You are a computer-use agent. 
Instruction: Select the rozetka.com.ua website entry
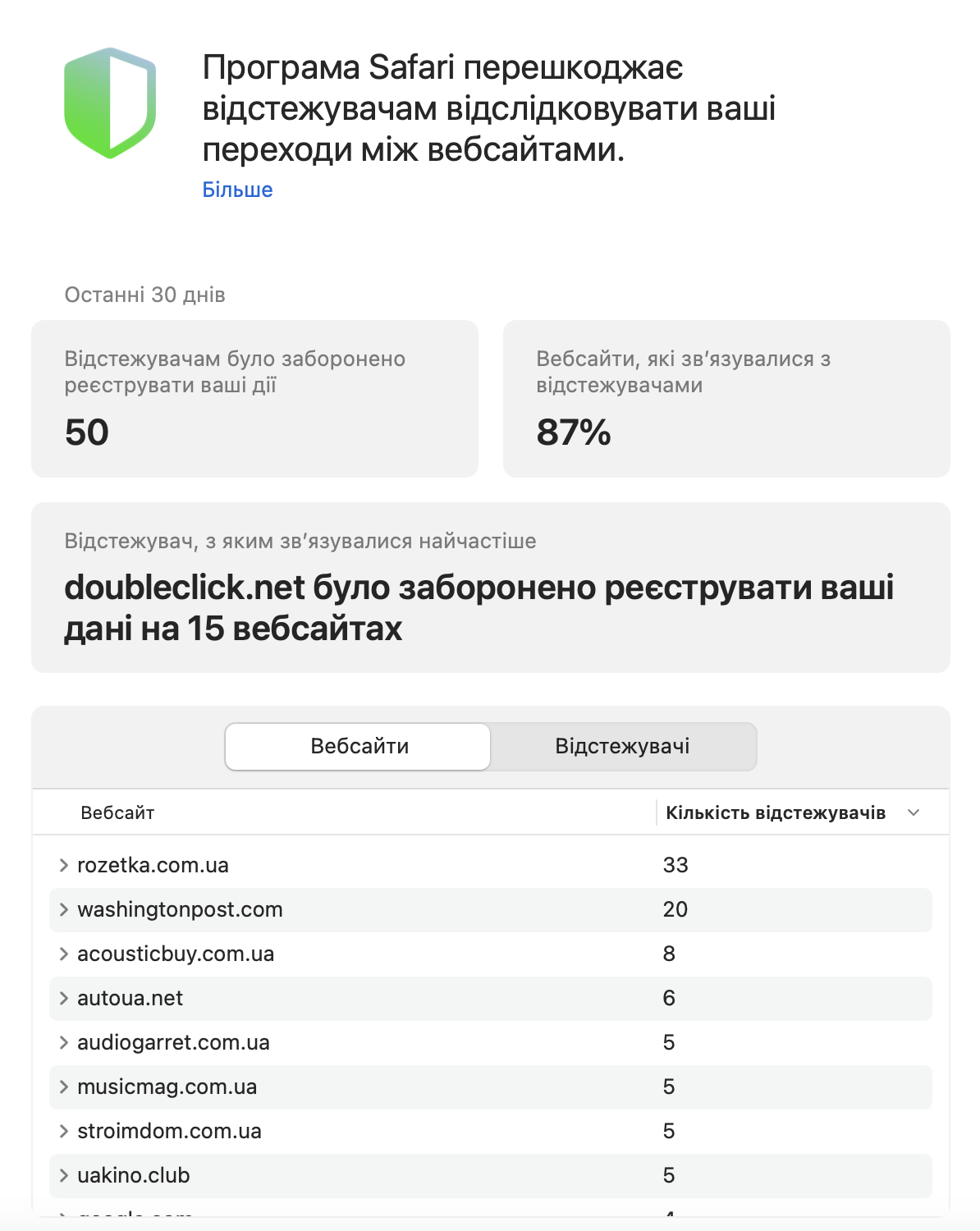(153, 865)
